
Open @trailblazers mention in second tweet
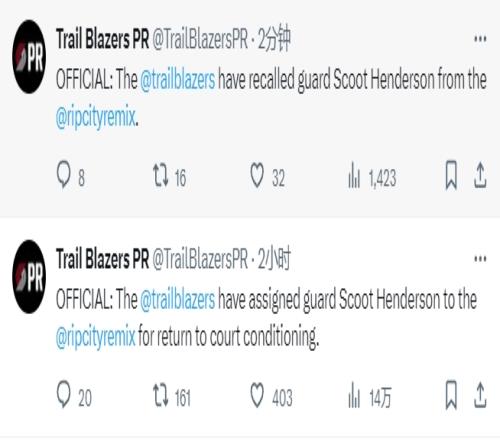pos(178,300)
